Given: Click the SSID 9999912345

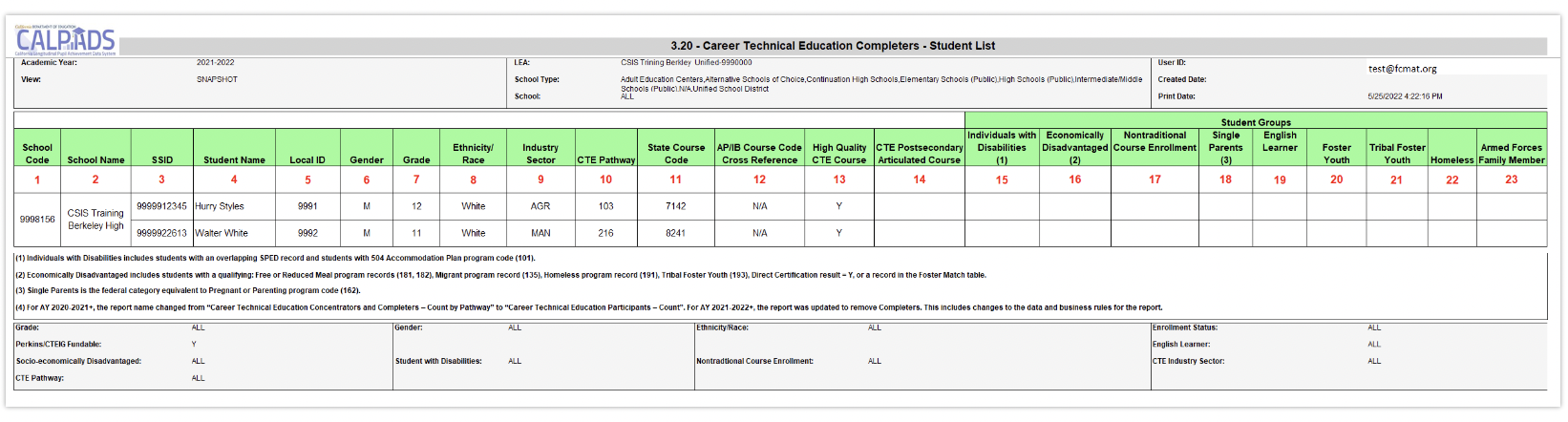Looking at the screenshot, I should (162, 206).
